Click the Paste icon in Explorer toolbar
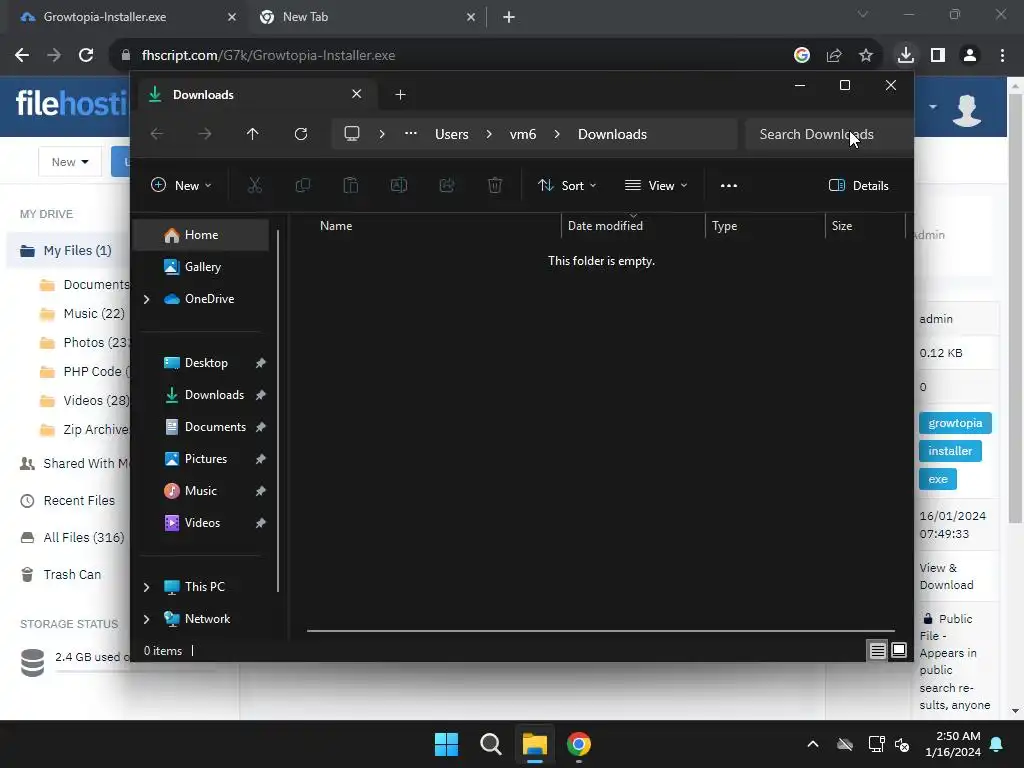Viewport: 1024px width, 768px height. click(x=351, y=185)
